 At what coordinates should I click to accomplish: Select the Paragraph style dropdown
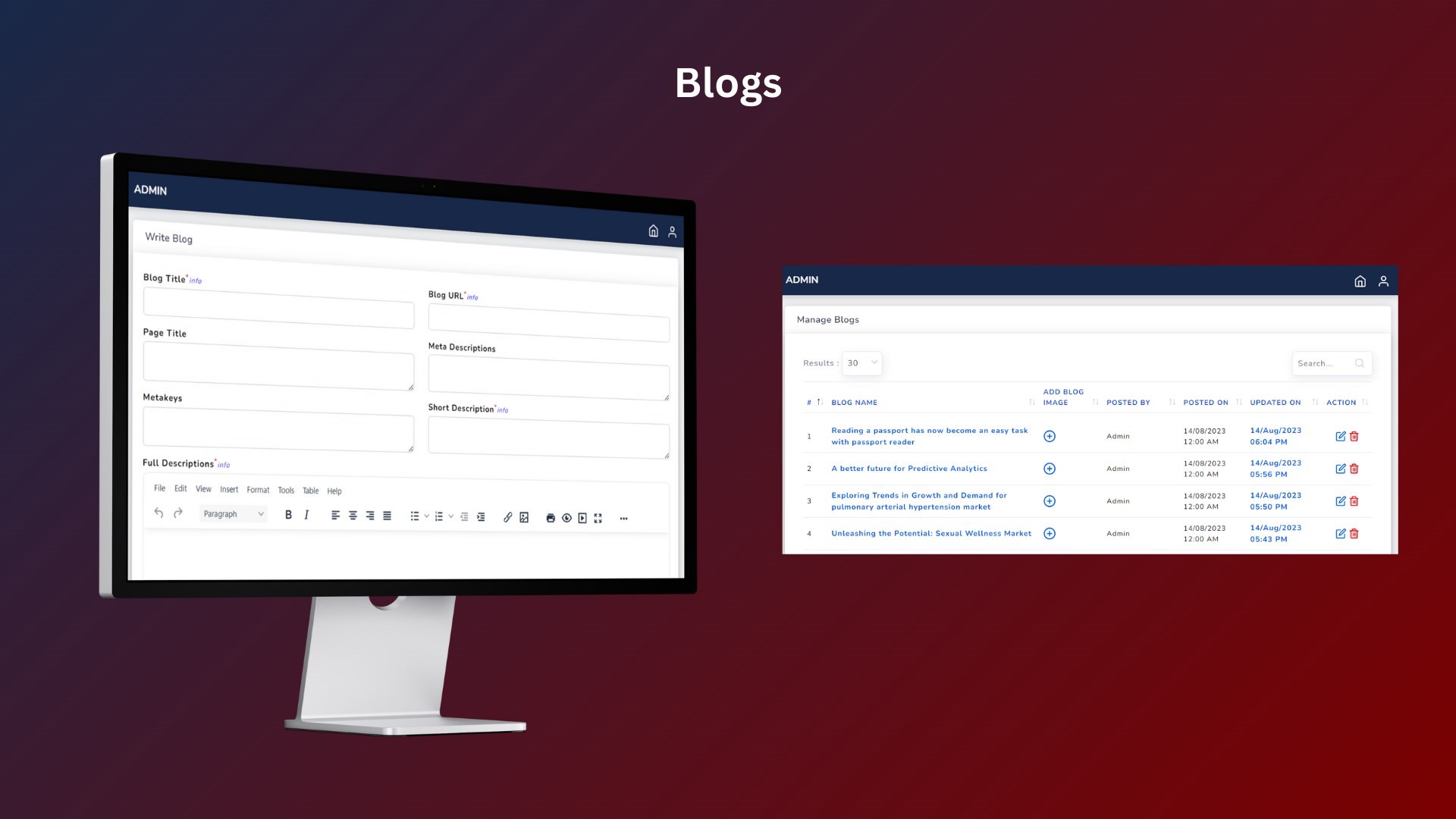pyautogui.click(x=231, y=514)
